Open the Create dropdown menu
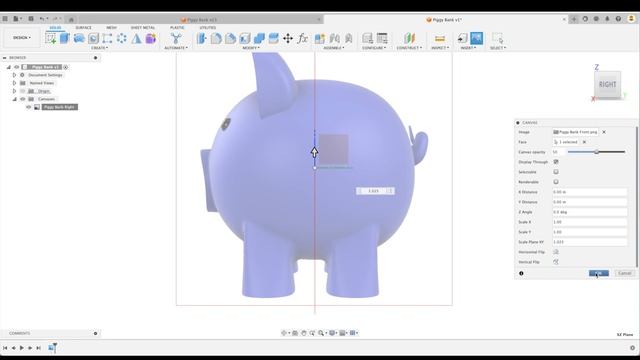The image size is (640, 360). (x=99, y=48)
